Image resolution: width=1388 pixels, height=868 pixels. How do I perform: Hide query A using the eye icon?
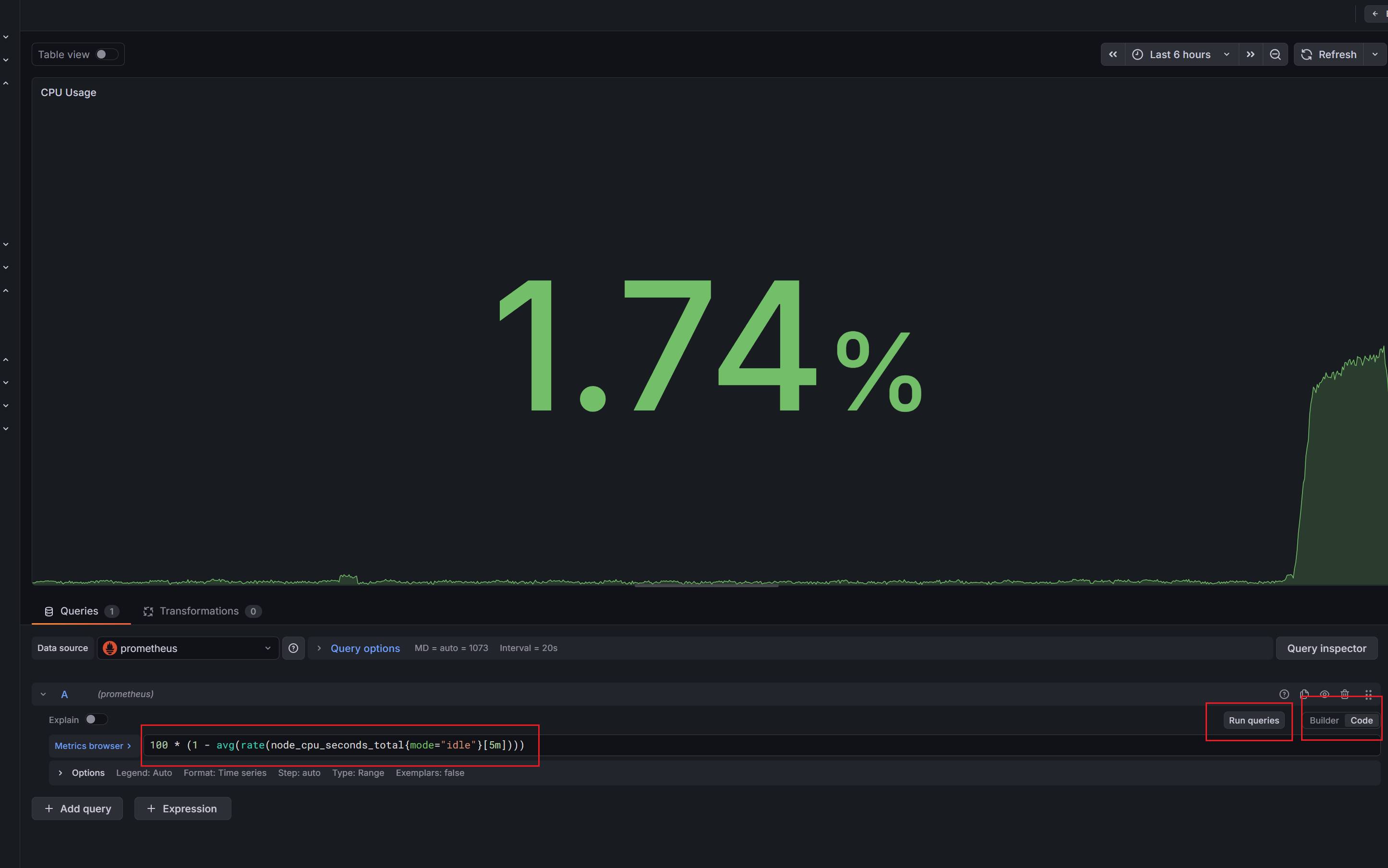point(1324,694)
